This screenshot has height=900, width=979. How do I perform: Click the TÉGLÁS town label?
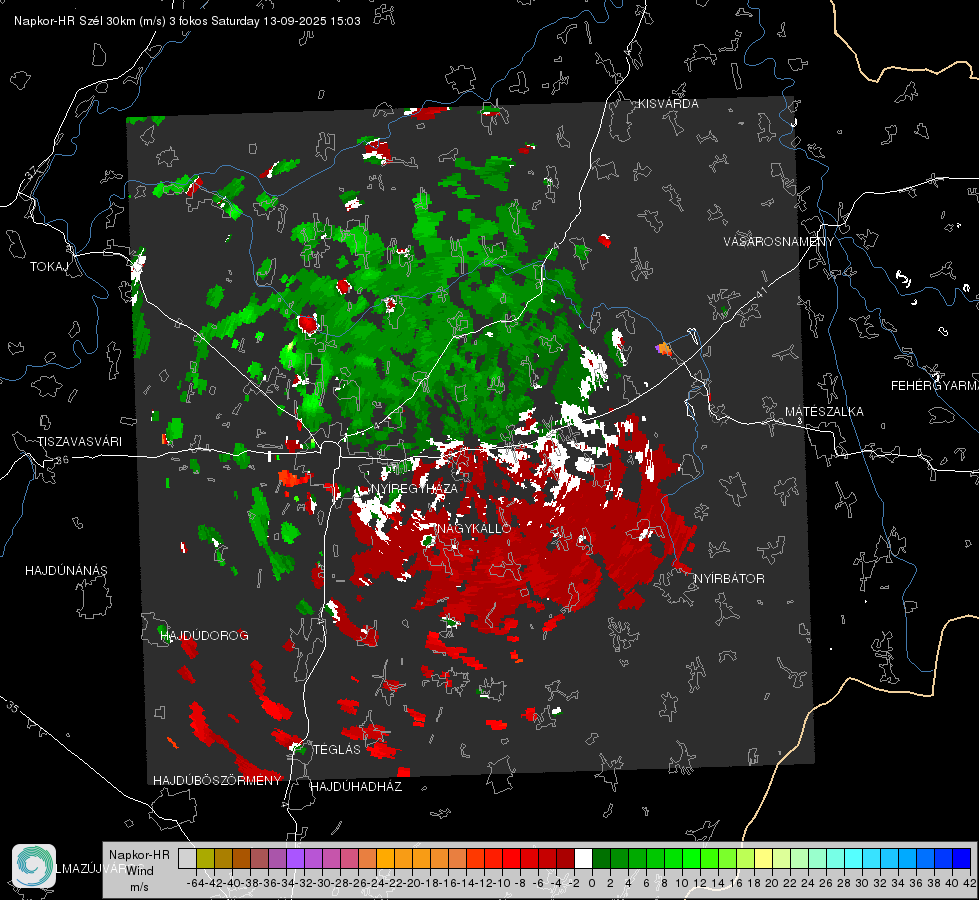337,750
